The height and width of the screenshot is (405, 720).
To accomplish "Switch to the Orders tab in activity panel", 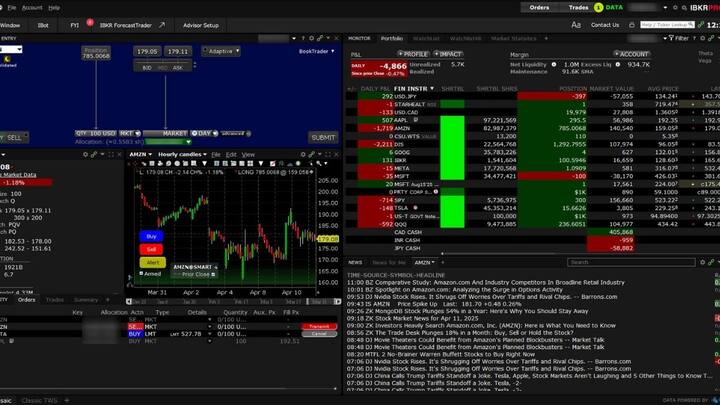I will [x=26, y=300].
